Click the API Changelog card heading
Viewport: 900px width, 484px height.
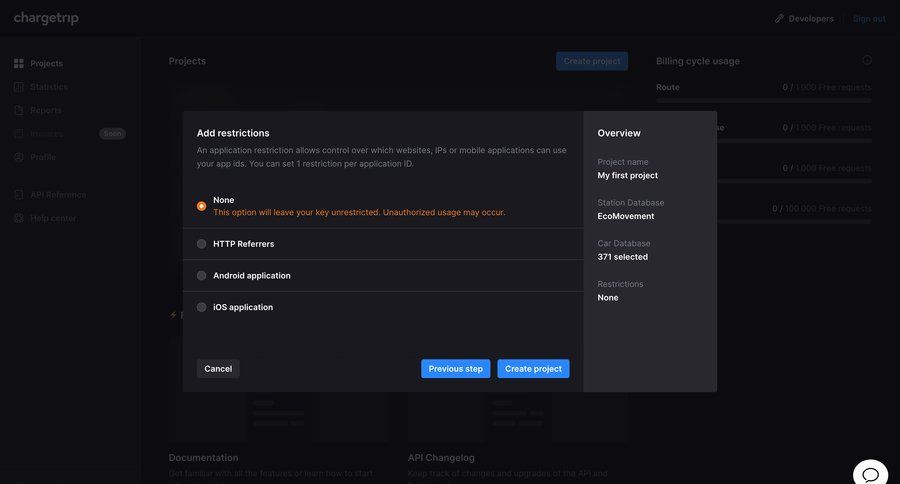(441, 458)
